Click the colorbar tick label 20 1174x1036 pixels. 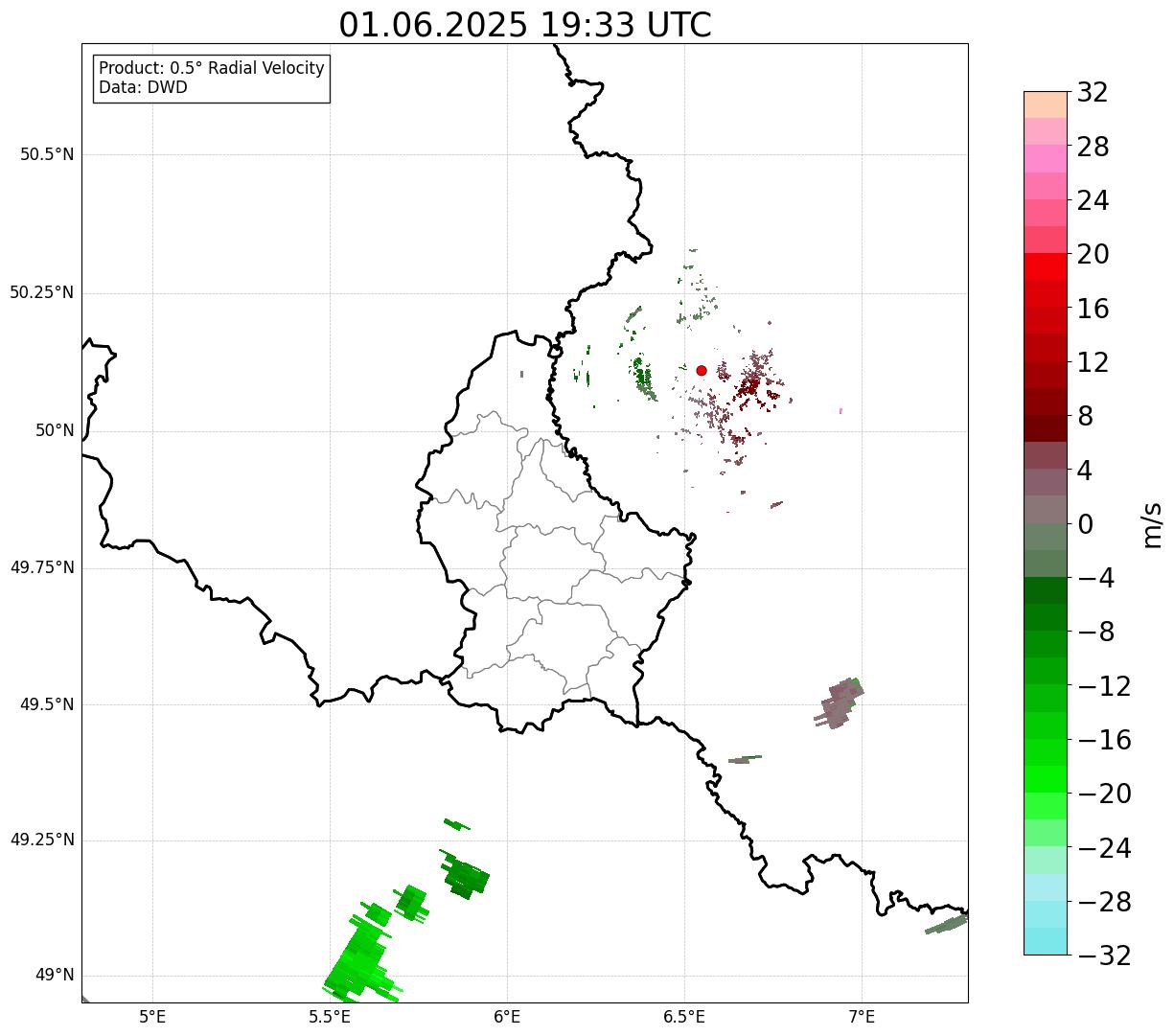[x=1093, y=255]
